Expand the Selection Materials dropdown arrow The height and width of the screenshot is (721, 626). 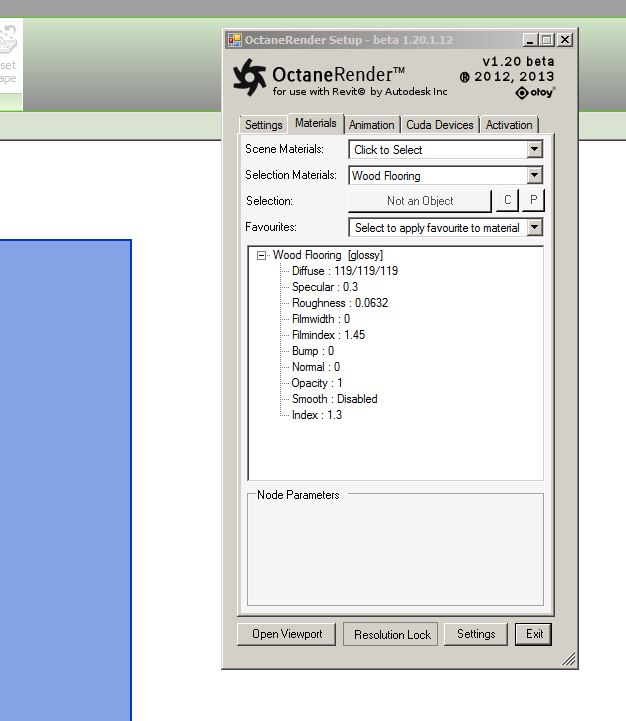click(534, 175)
